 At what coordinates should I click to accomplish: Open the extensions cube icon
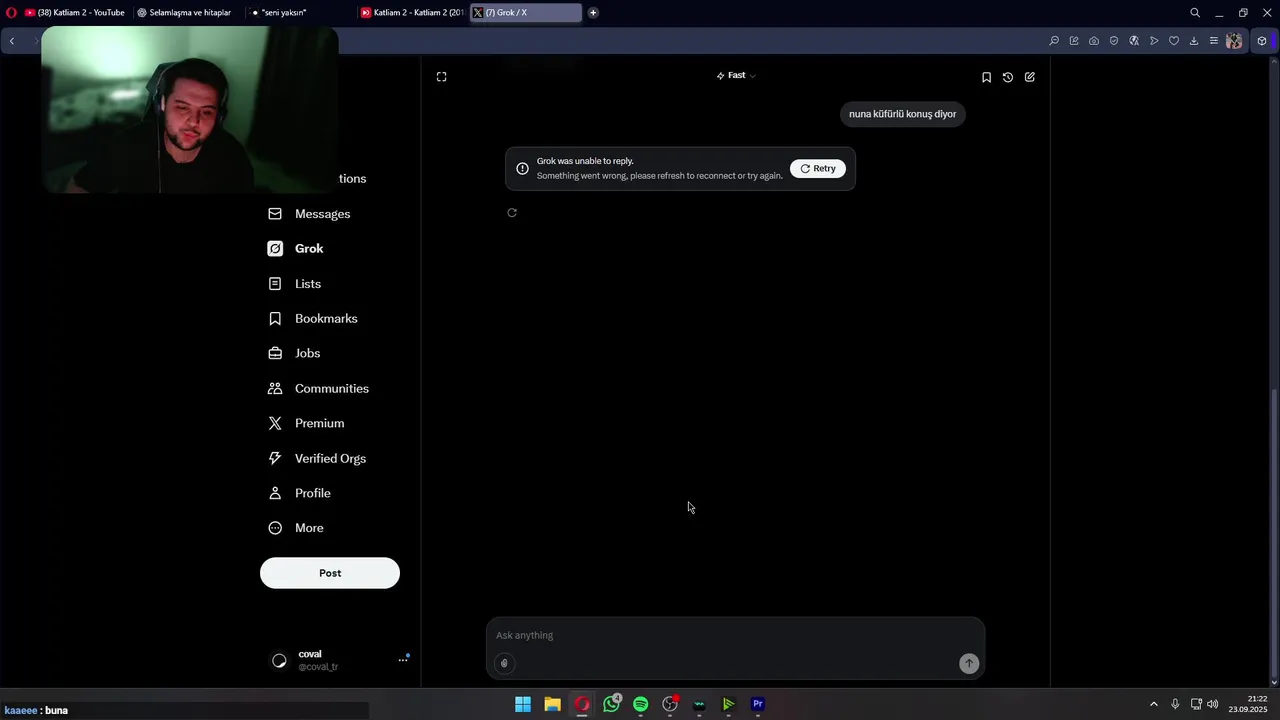point(1262,41)
